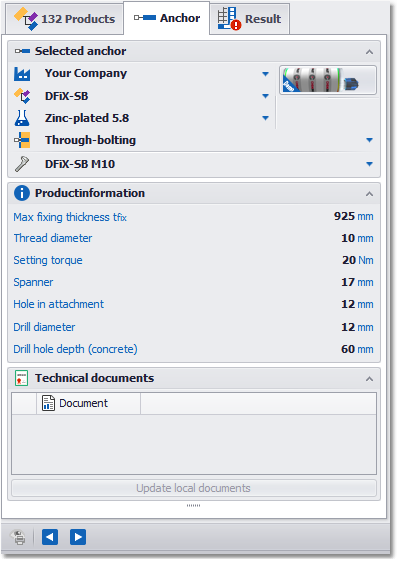This screenshot has width=397, height=561.
Task: Click the factory icon beside Your Company
Action: coord(22,74)
